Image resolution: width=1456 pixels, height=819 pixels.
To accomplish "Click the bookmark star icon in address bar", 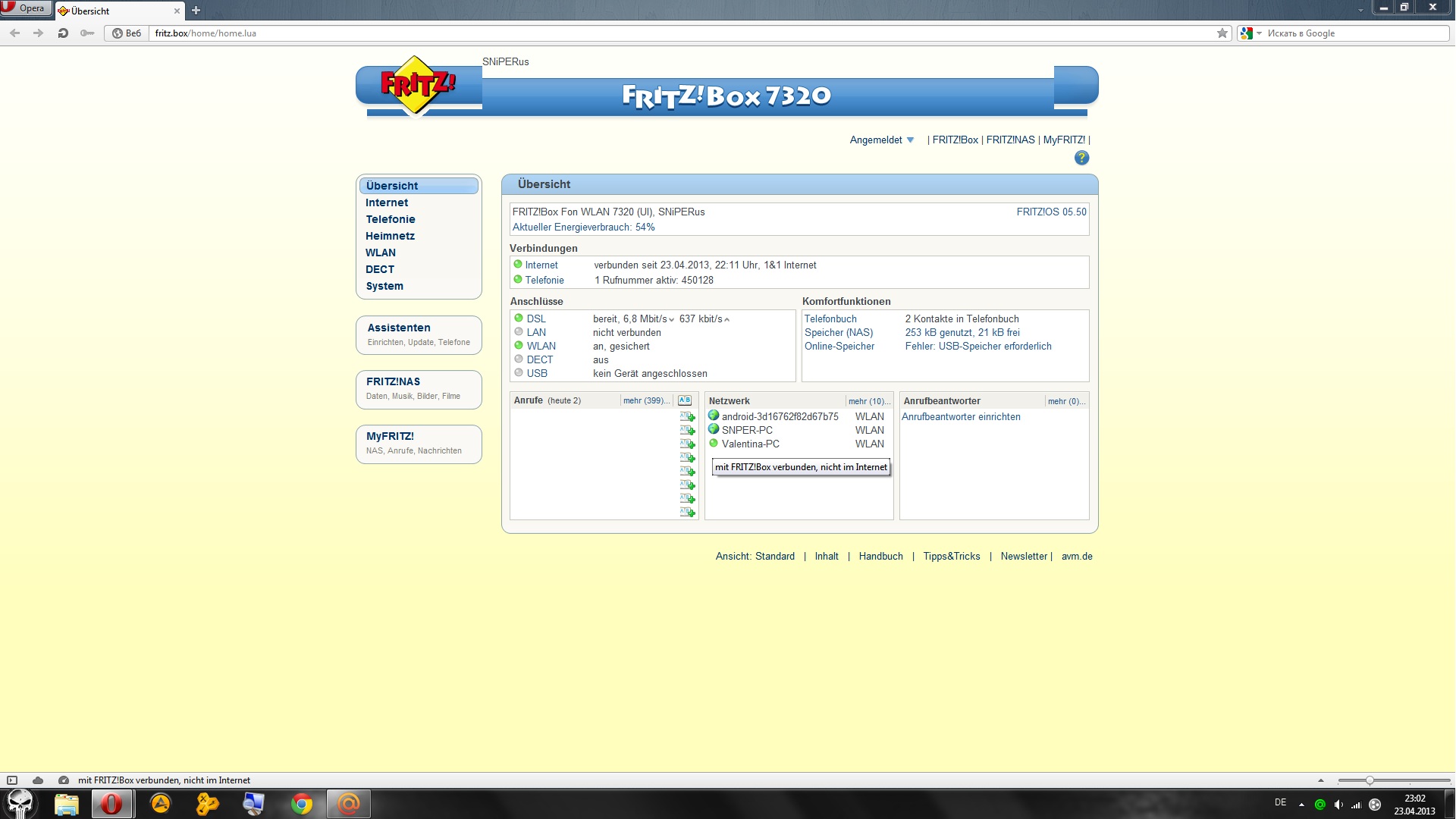I will coord(1222,33).
